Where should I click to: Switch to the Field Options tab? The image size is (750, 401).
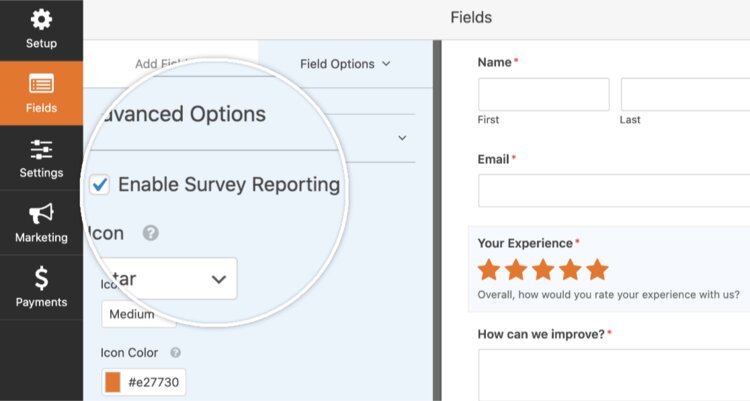coord(344,64)
